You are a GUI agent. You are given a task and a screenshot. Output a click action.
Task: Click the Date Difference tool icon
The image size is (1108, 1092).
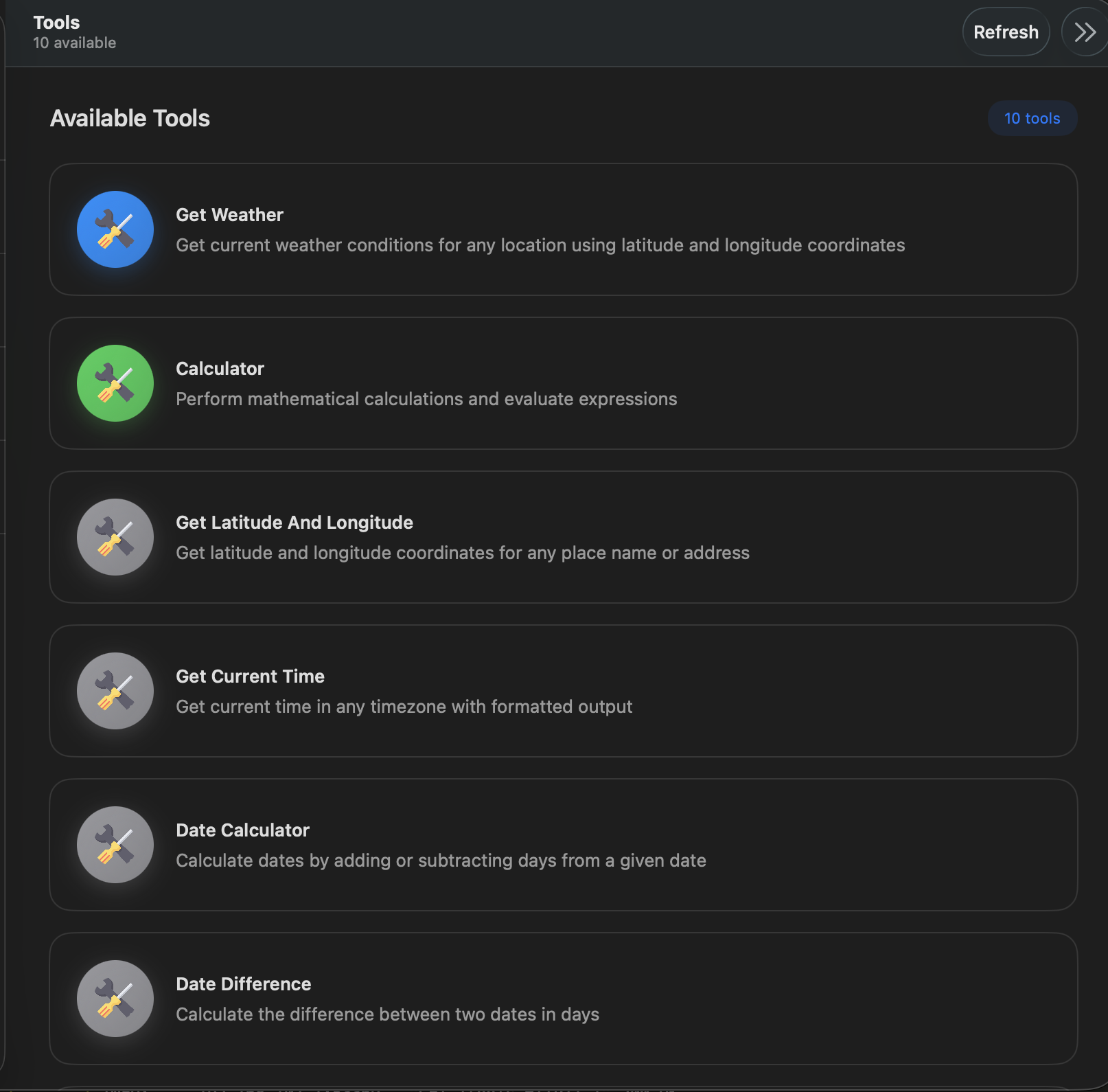pos(115,999)
